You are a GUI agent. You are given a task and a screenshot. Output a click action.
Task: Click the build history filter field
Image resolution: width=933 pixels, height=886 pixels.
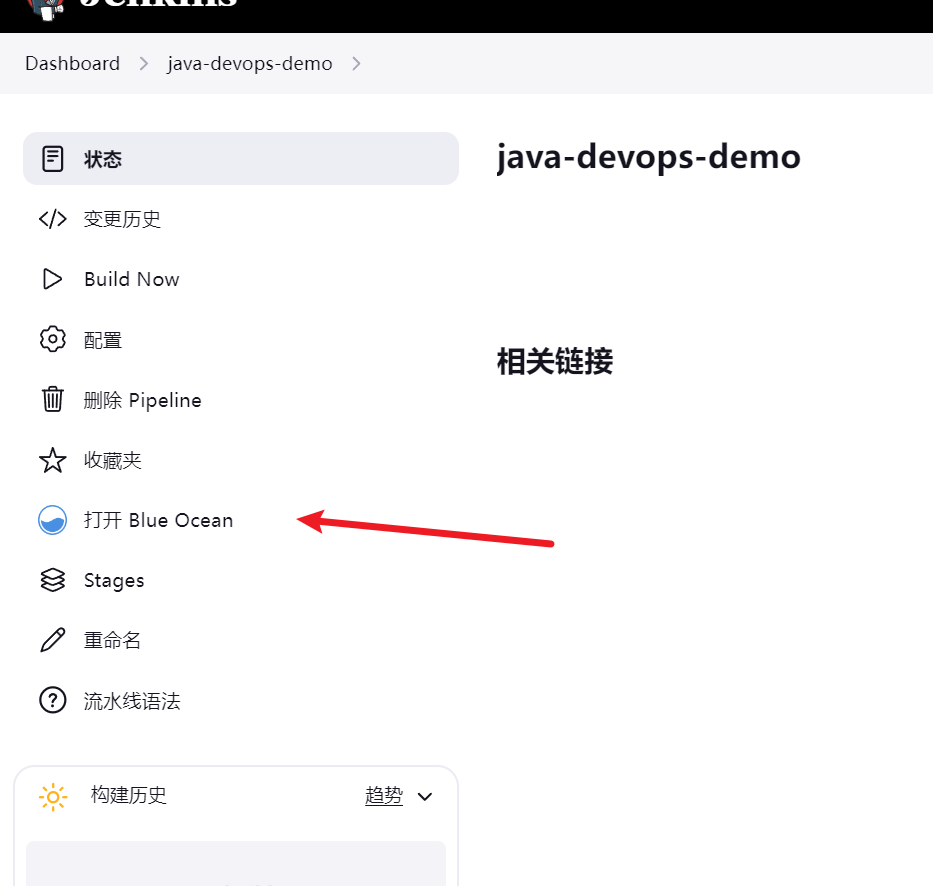point(236,863)
